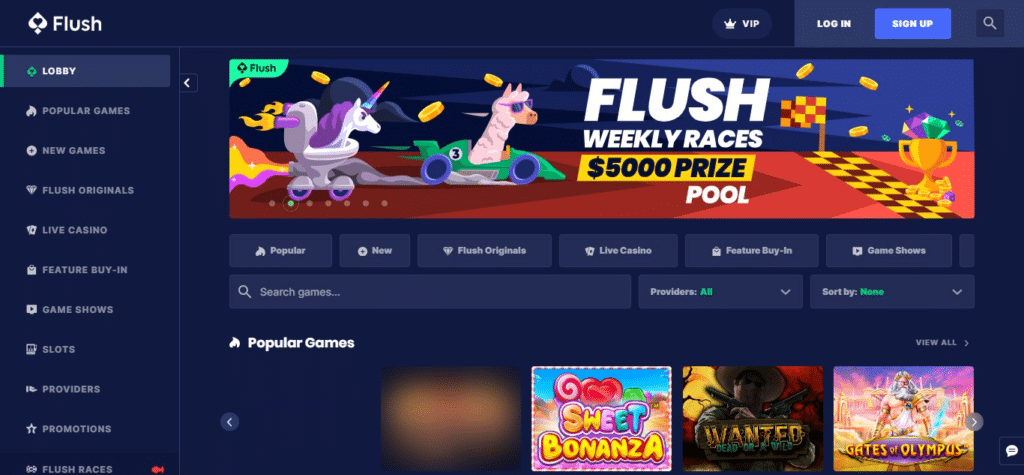Go to previous popular games carousel arrow
The image size is (1024, 475).
(x=229, y=421)
